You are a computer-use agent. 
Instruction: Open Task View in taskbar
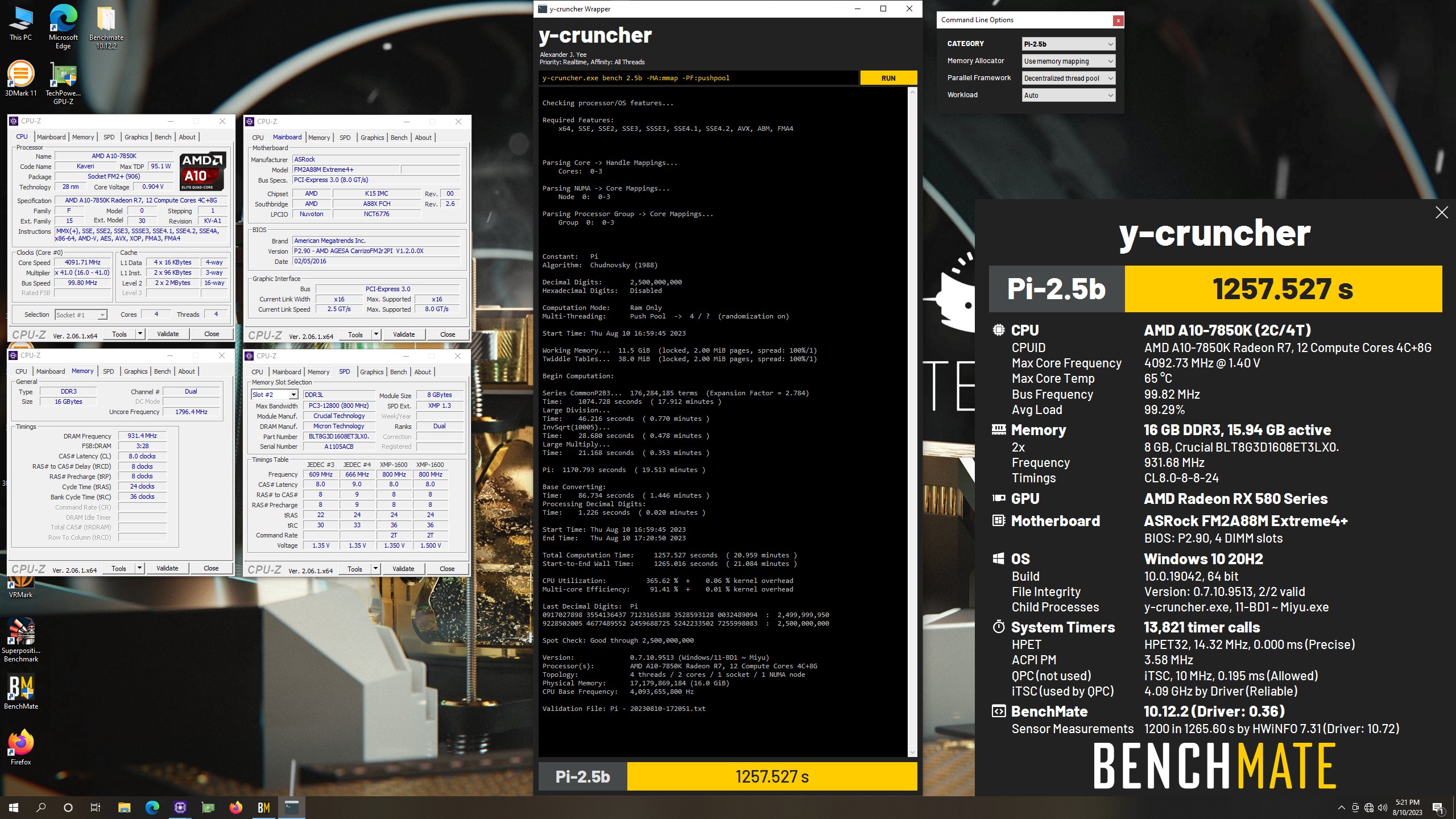click(x=96, y=807)
